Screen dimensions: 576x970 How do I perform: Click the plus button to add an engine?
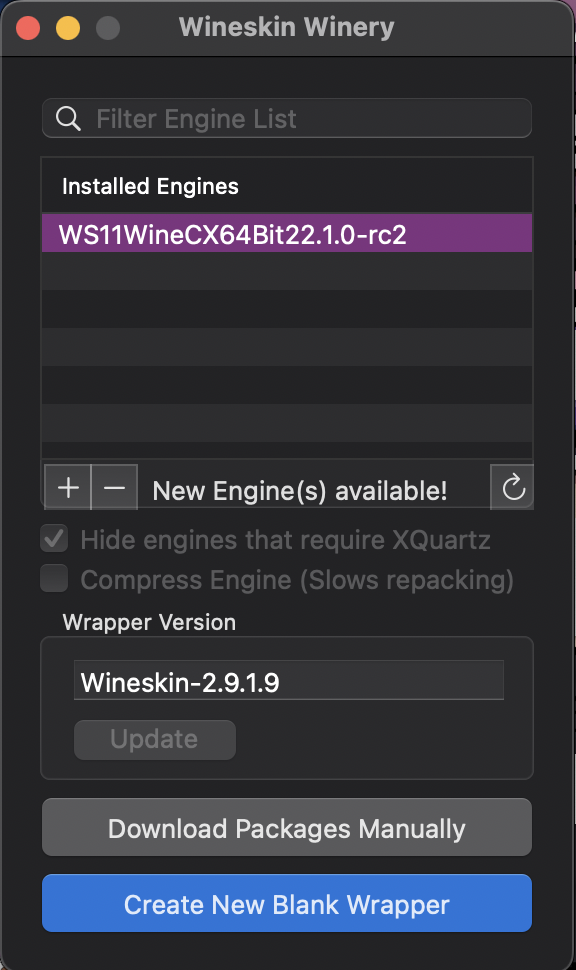(x=68, y=487)
